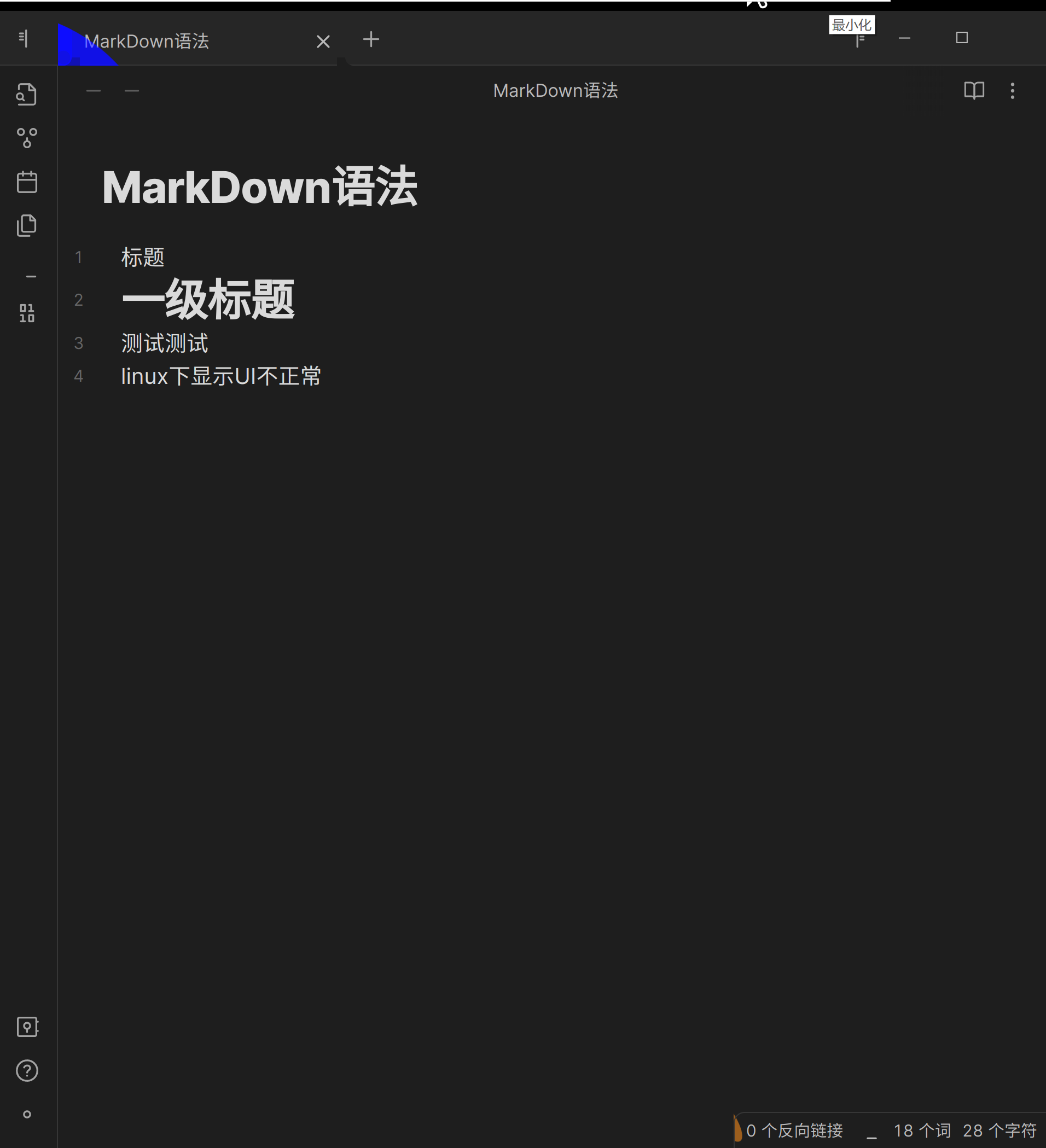
Task: Click the MarkDown语法 title bar label
Action: tap(556, 90)
